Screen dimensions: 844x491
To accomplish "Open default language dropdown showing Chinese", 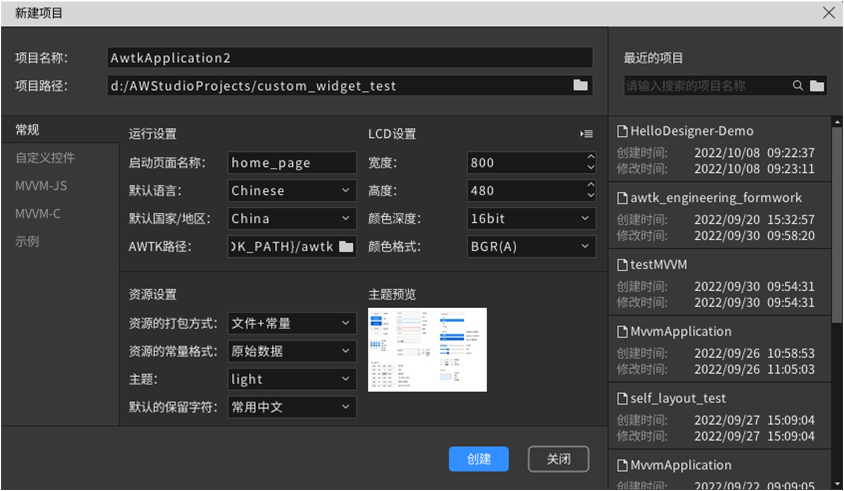I will click(292, 191).
